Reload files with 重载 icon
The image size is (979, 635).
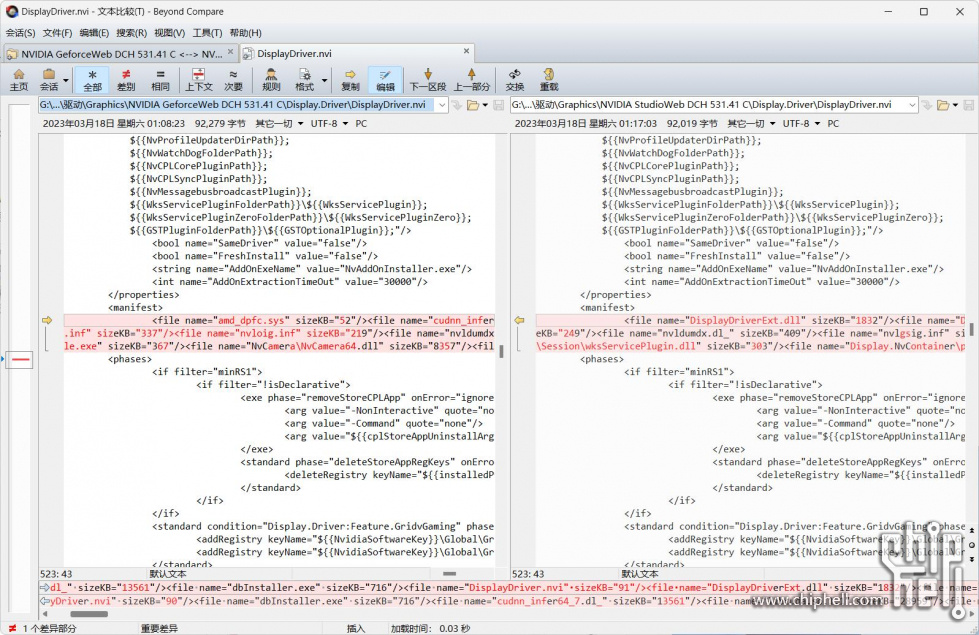pos(549,80)
